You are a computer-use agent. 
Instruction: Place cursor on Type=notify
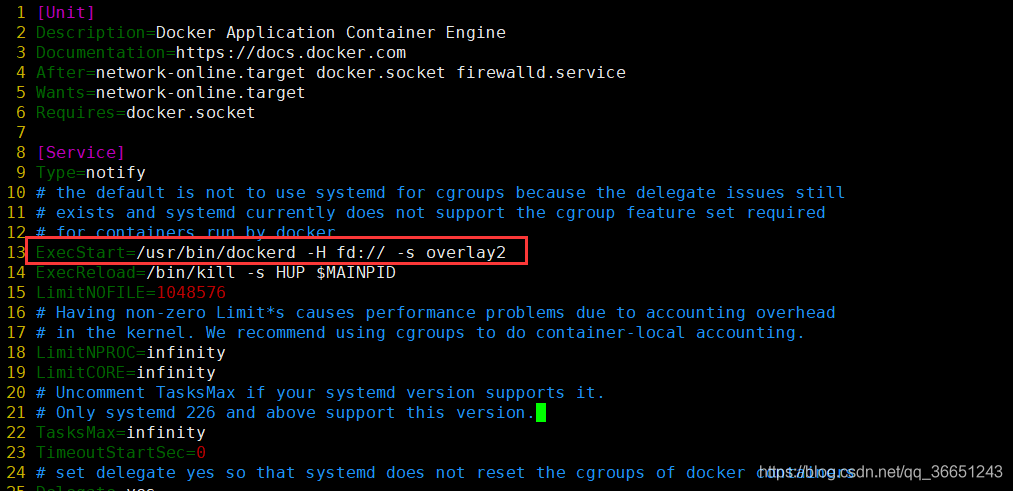(x=90, y=172)
